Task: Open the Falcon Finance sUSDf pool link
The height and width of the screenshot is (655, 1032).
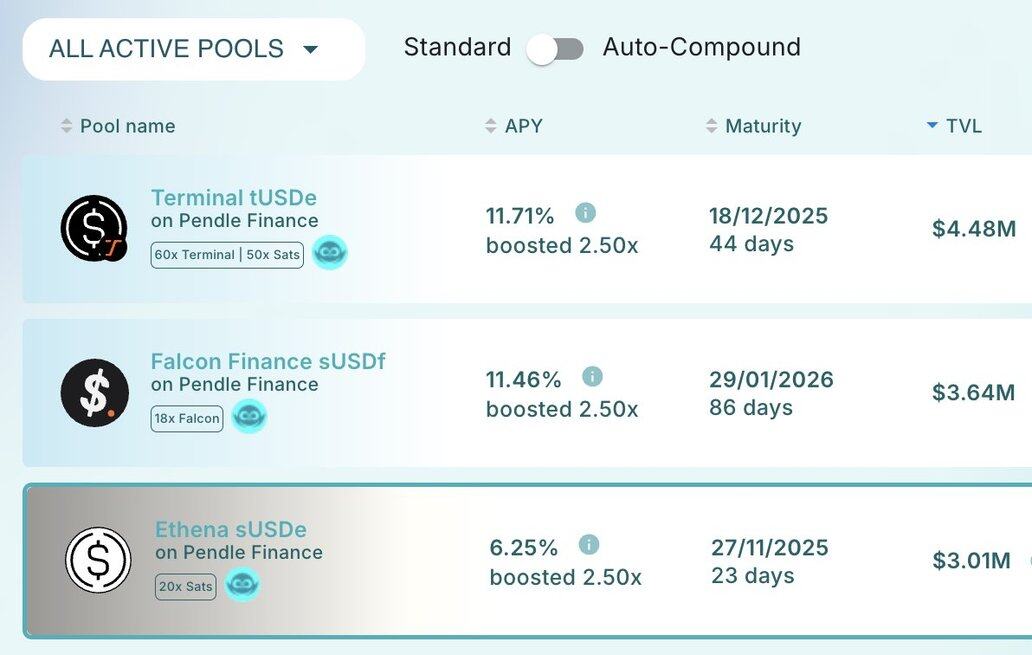Action: pos(268,361)
